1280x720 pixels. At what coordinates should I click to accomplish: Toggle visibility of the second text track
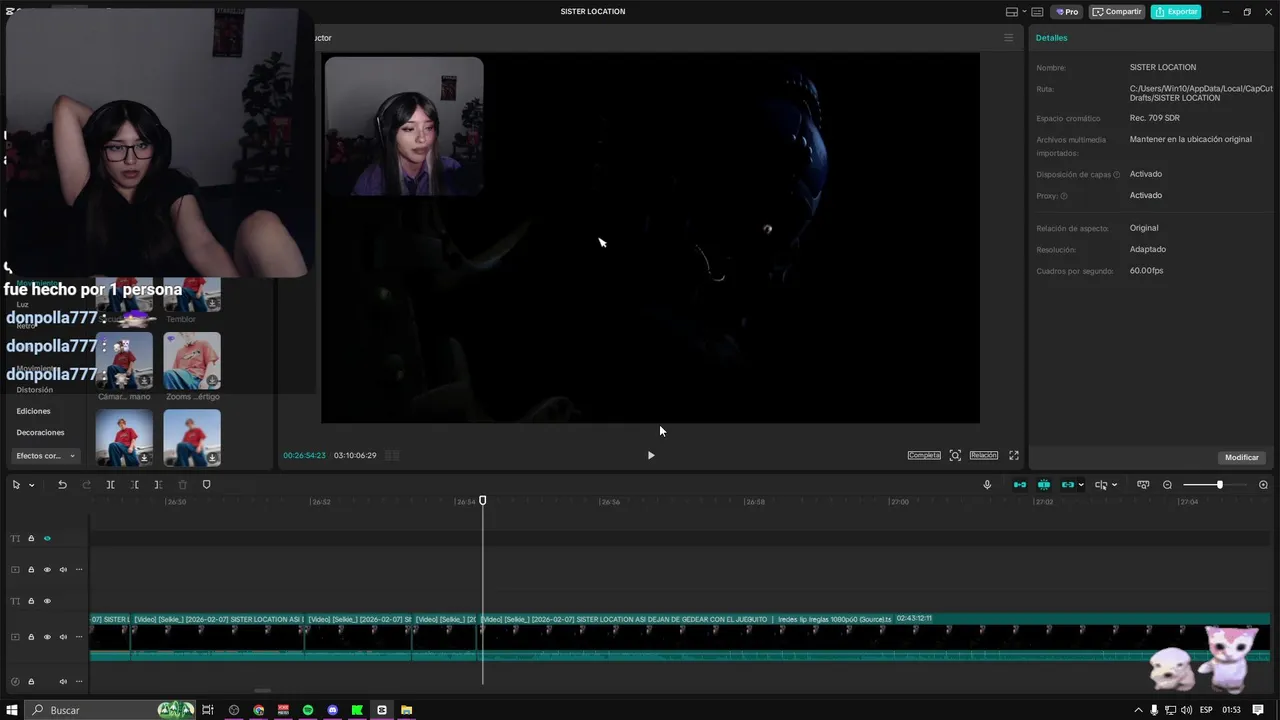tap(47, 601)
